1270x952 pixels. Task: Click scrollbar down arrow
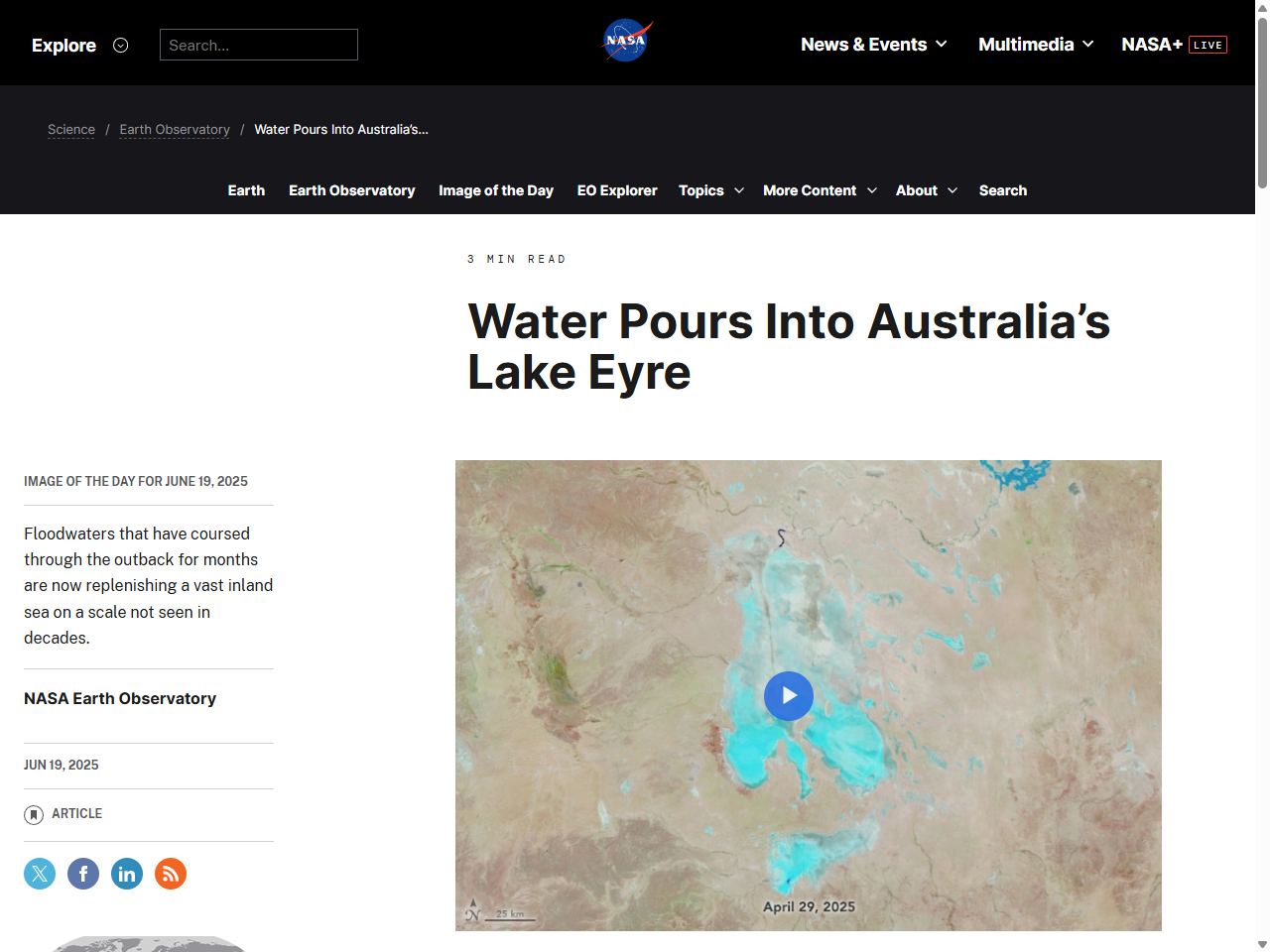[1262, 944]
